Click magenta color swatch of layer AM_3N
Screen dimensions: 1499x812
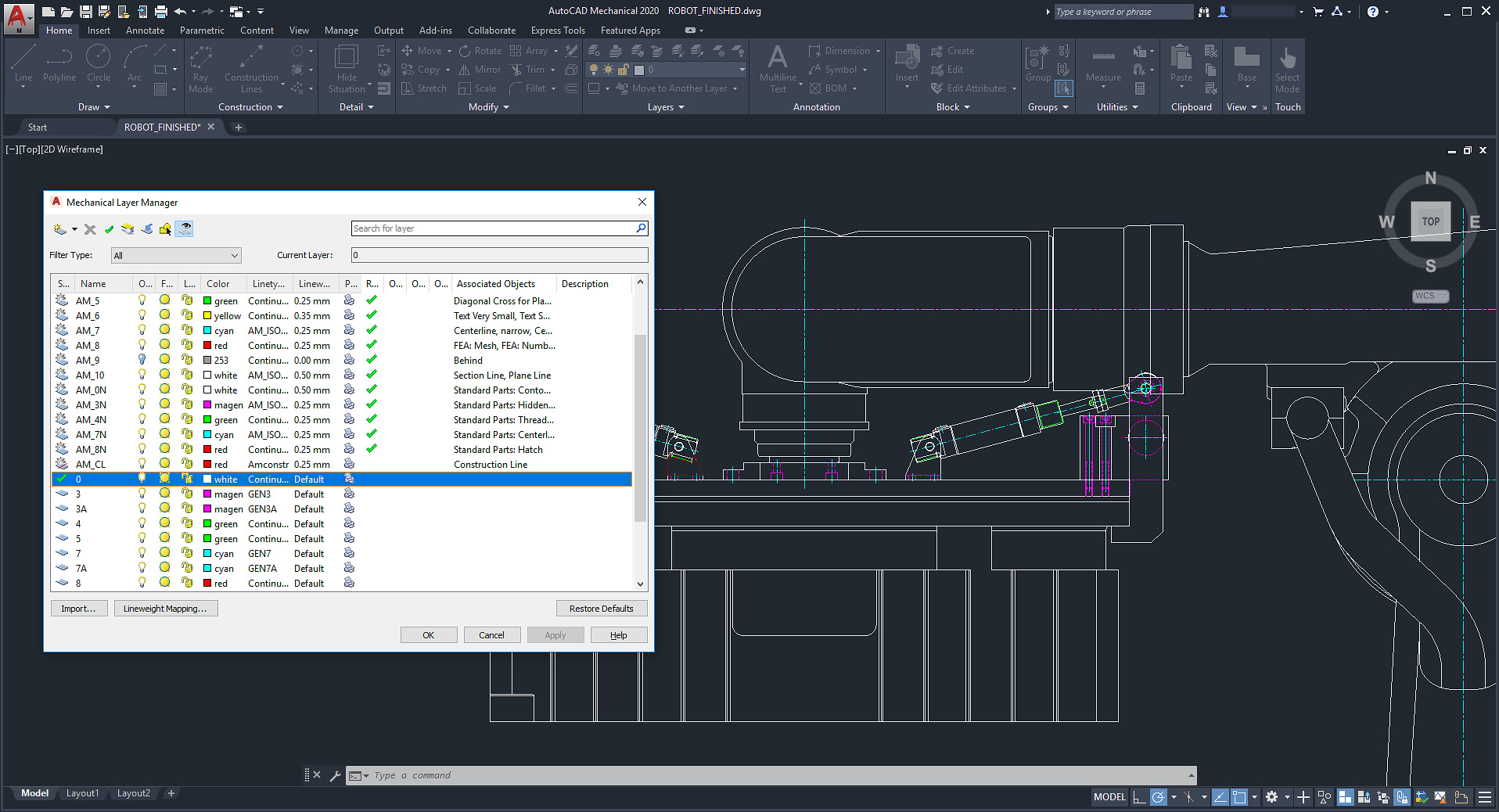point(207,405)
